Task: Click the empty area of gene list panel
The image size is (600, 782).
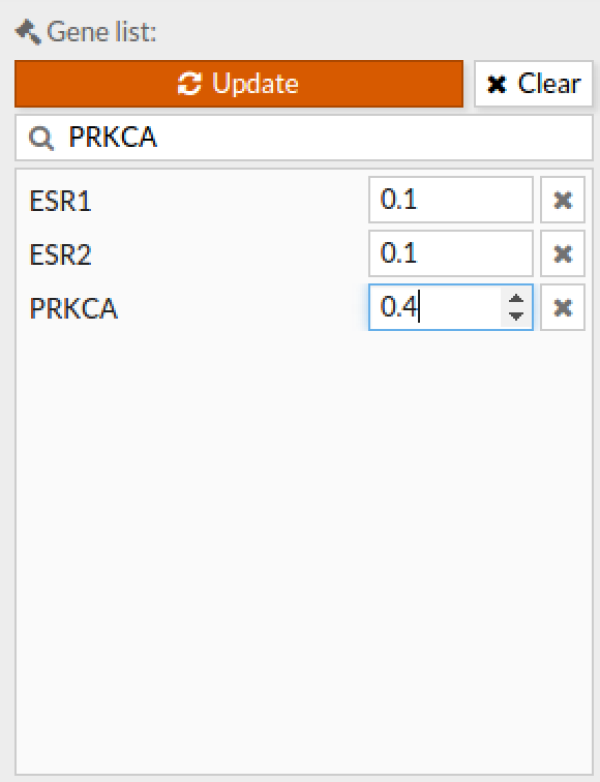Action: tap(304, 549)
